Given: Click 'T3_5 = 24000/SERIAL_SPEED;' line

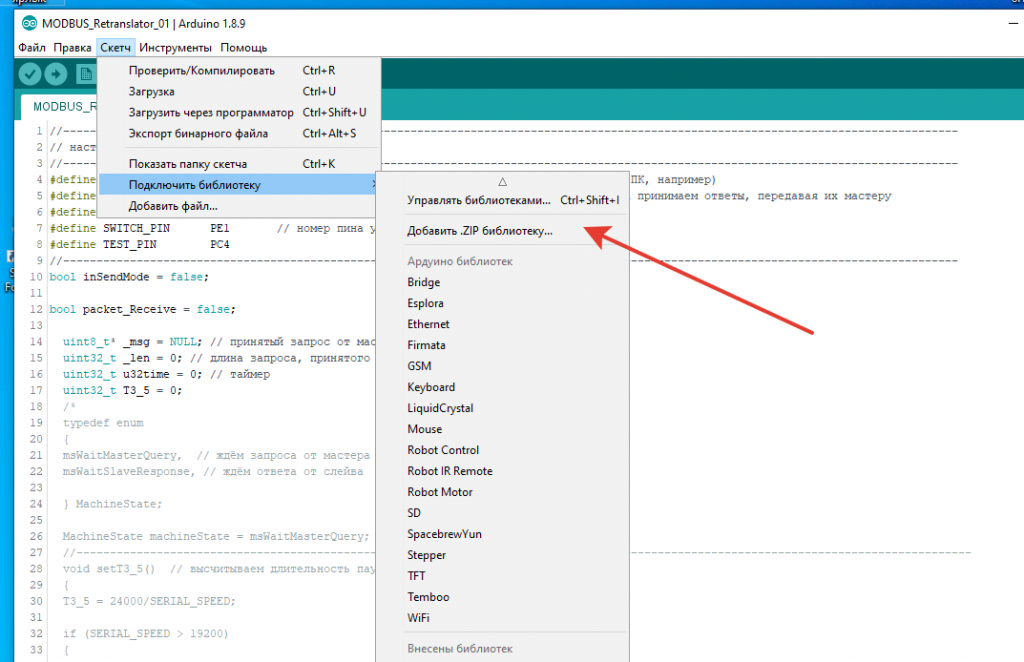Looking at the screenshot, I should [x=149, y=601].
